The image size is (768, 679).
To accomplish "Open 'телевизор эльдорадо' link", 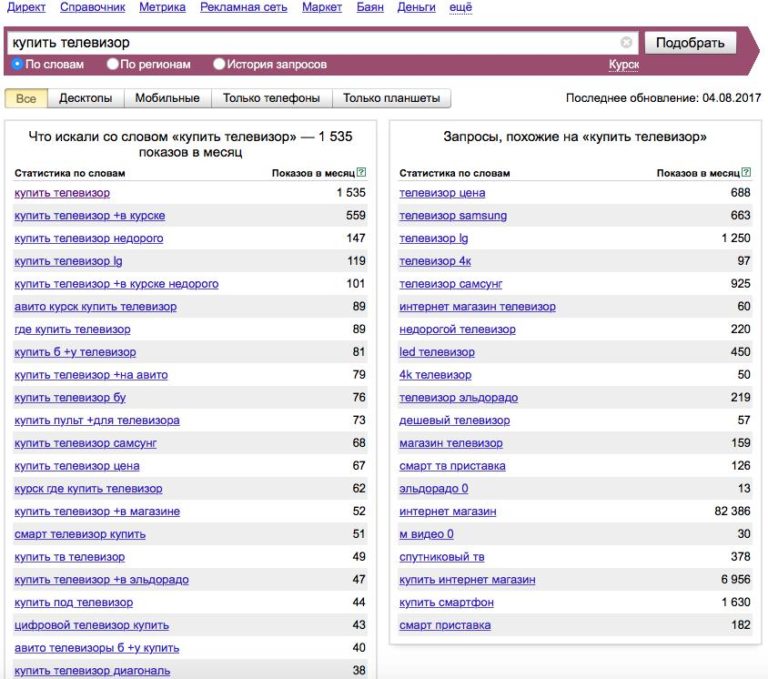I will coord(458,398).
